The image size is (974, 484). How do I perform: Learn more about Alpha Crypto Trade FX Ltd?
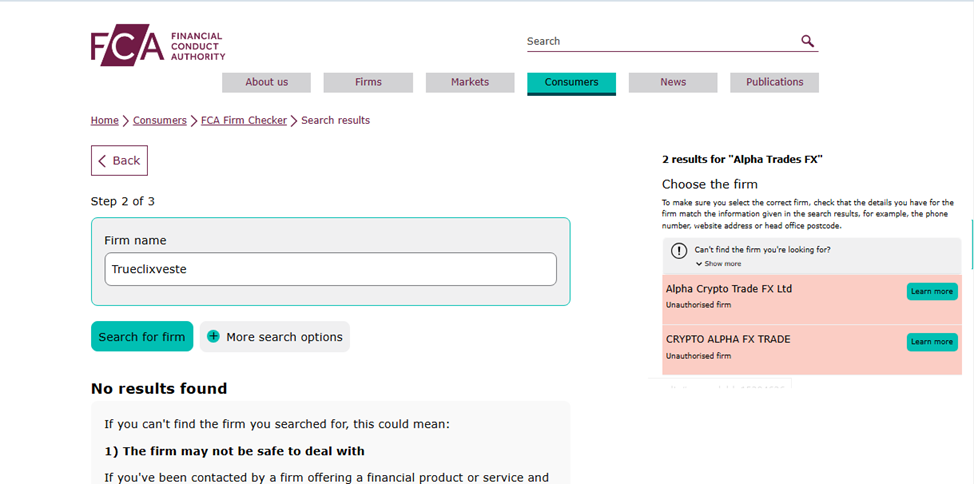931,291
